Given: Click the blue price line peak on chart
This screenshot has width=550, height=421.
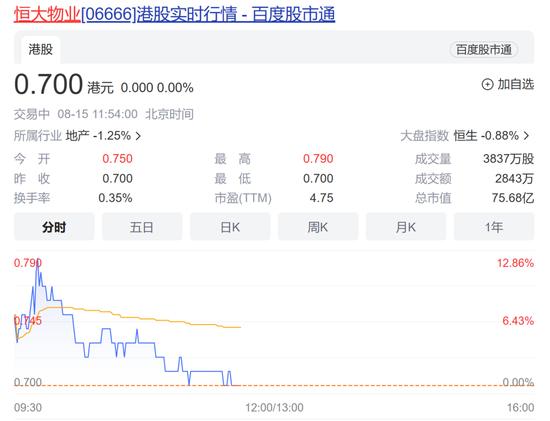Looking at the screenshot, I should [37, 260].
